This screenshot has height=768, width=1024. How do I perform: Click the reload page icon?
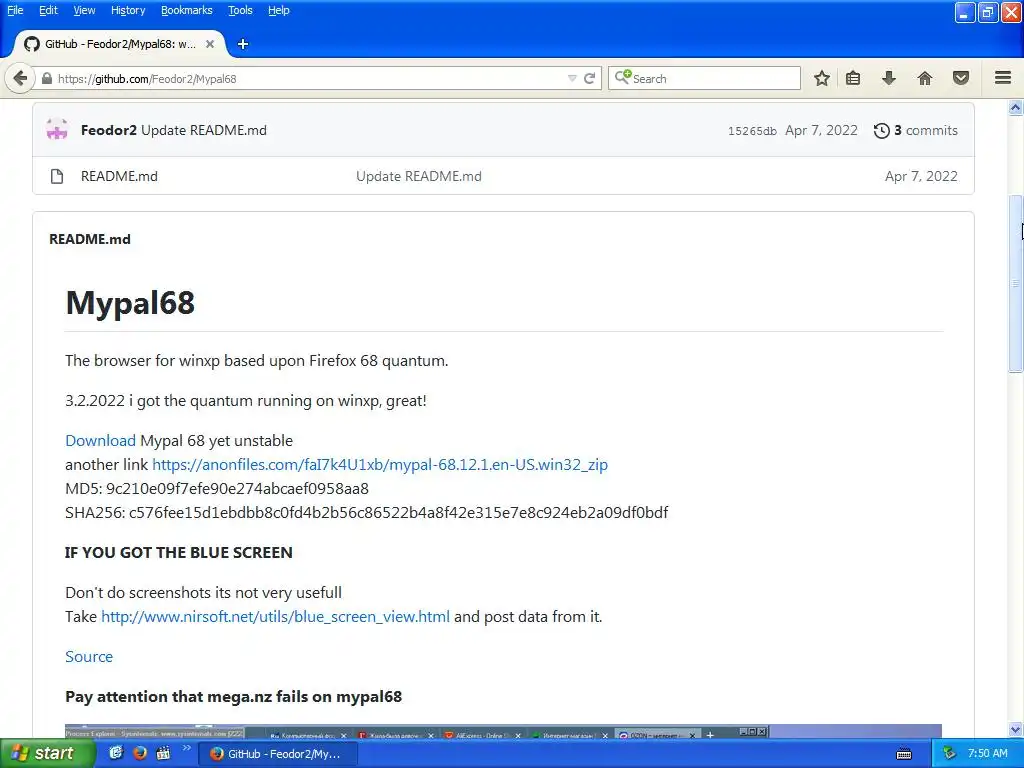point(589,78)
